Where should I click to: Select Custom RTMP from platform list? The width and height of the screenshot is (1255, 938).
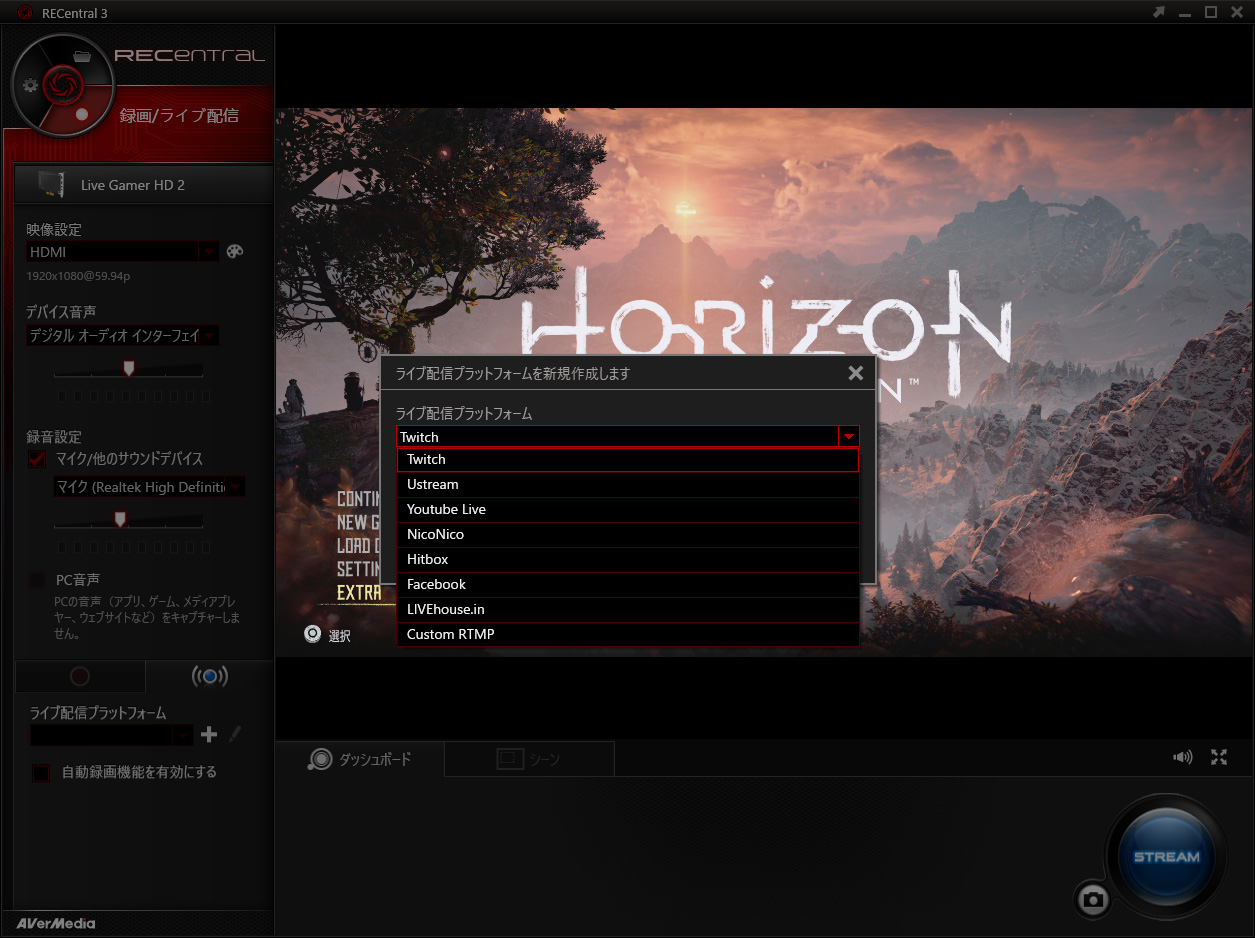(628, 635)
